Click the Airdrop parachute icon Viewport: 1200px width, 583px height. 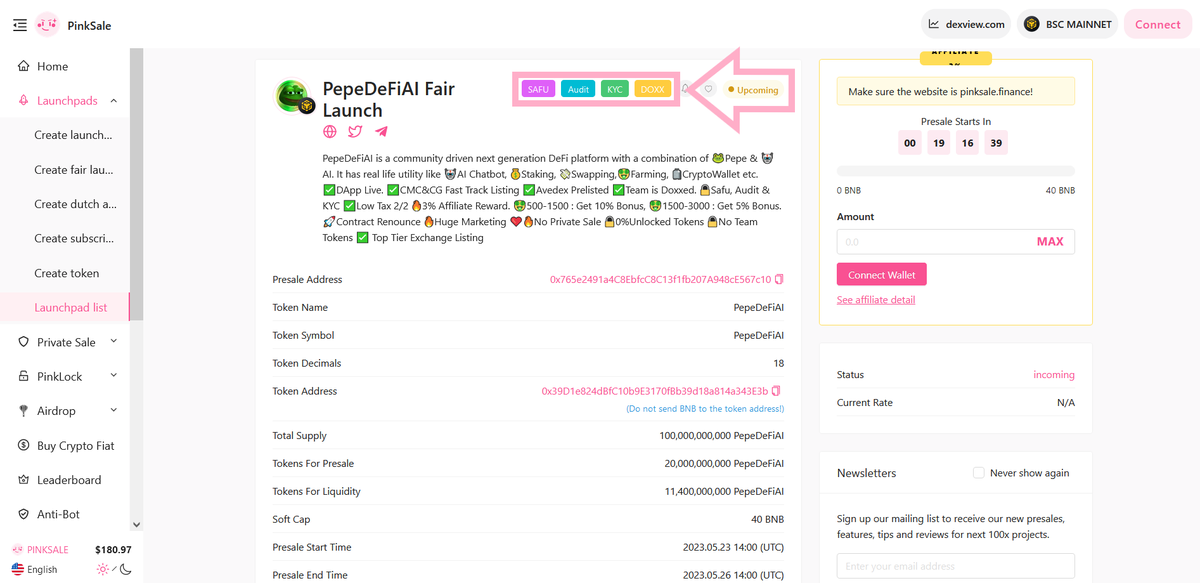[23, 411]
